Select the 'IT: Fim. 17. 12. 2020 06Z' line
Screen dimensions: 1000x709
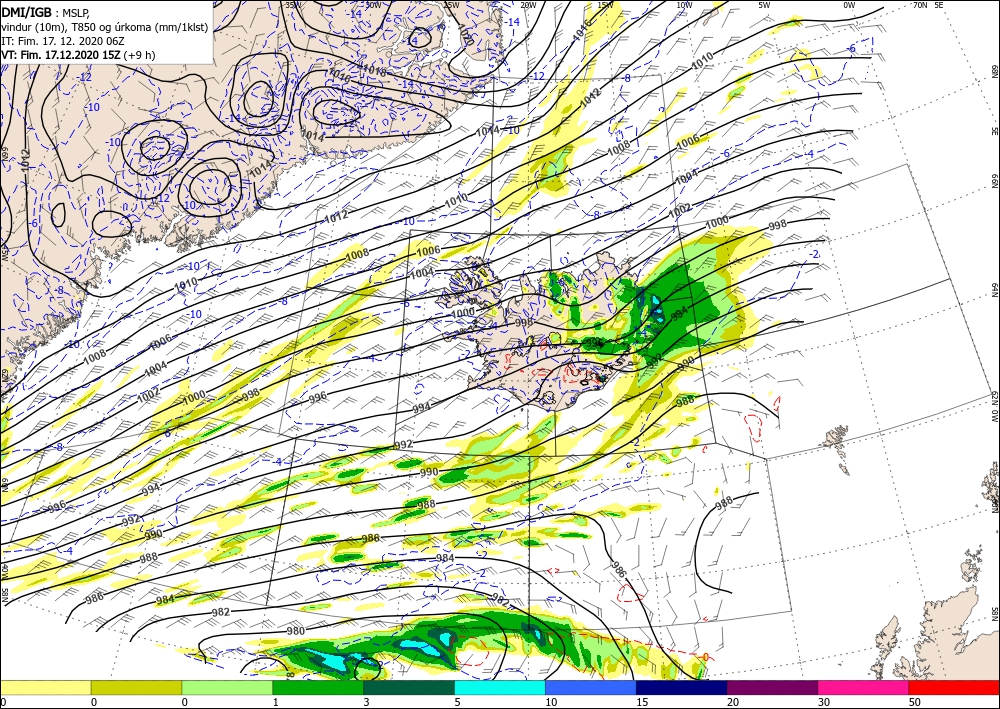(63, 41)
